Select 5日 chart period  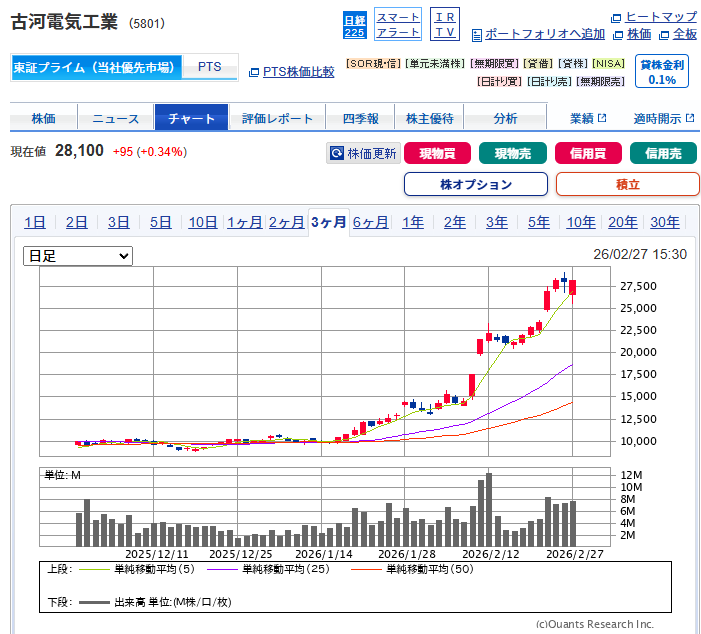click(x=160, y=222)
